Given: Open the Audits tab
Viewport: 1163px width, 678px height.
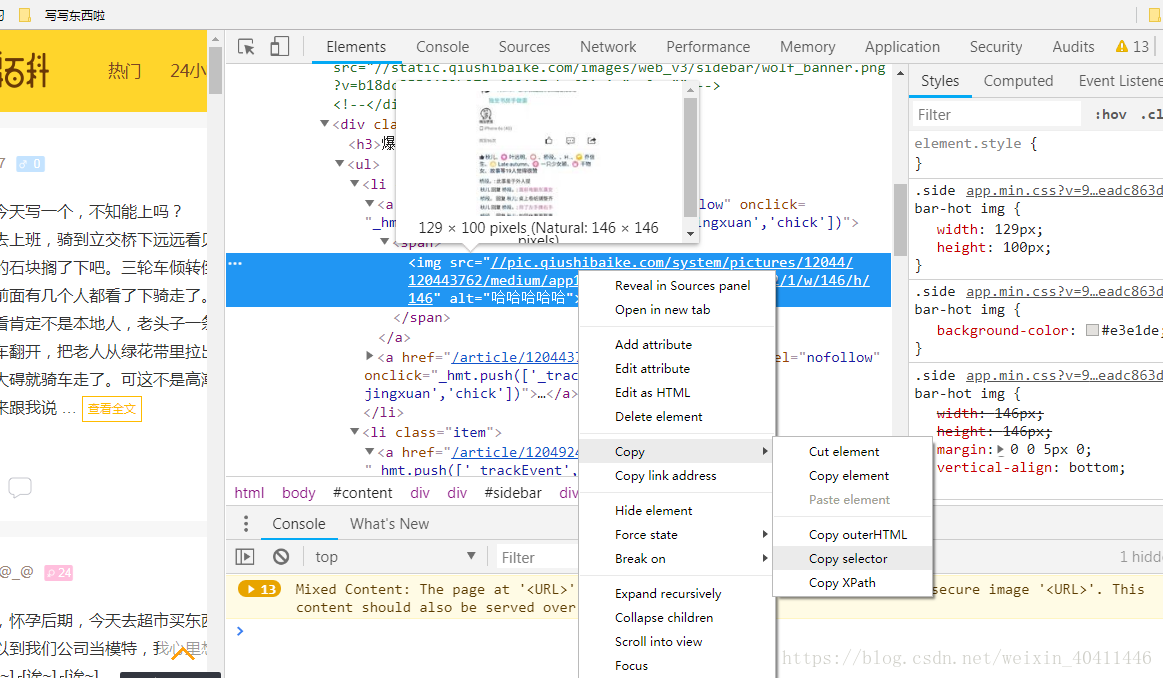Looking at the screenshot, I should 1073,47.
